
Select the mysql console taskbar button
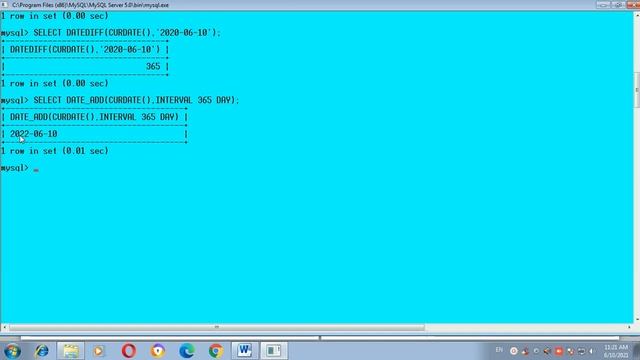(274, 351)
